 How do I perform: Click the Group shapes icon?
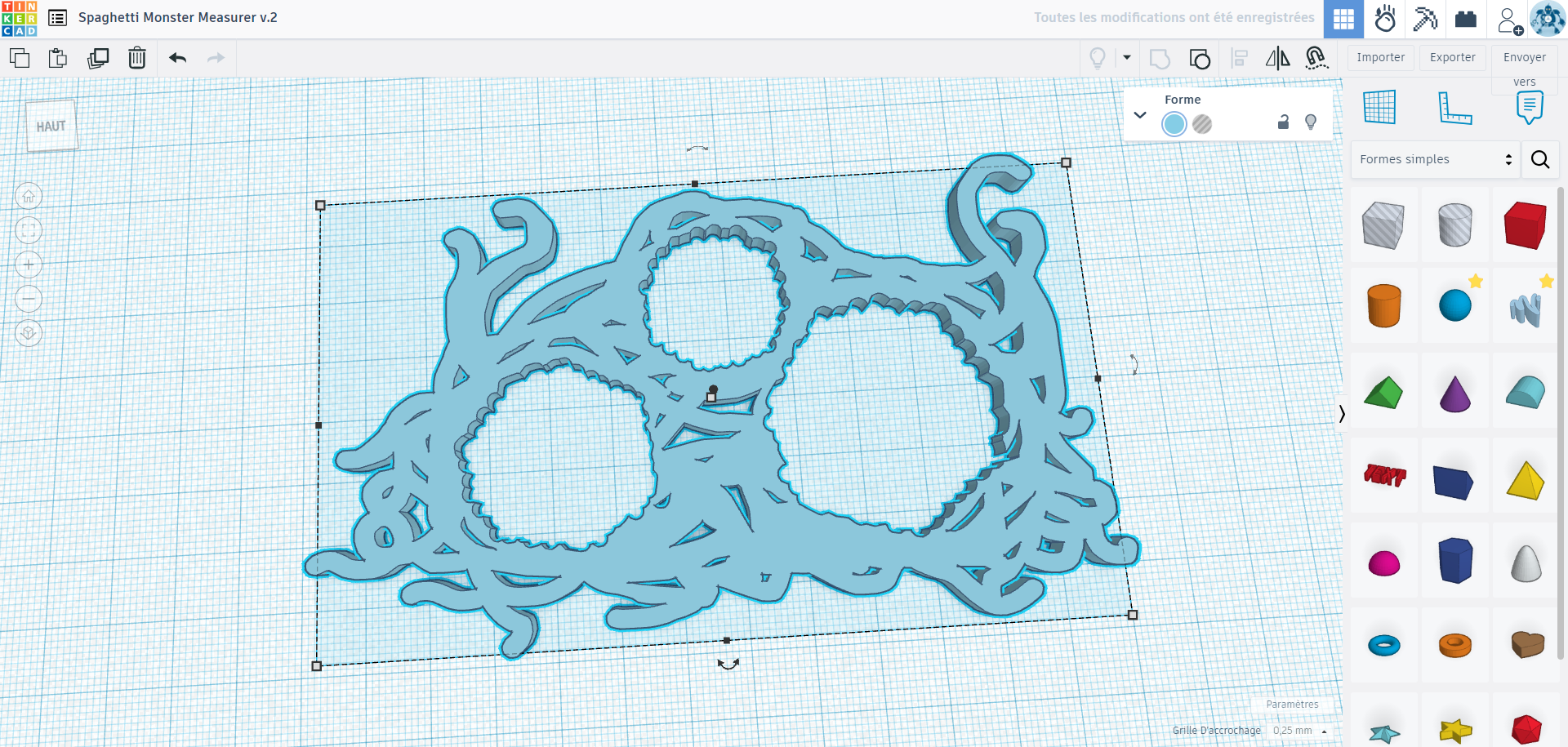(1160, 59)
